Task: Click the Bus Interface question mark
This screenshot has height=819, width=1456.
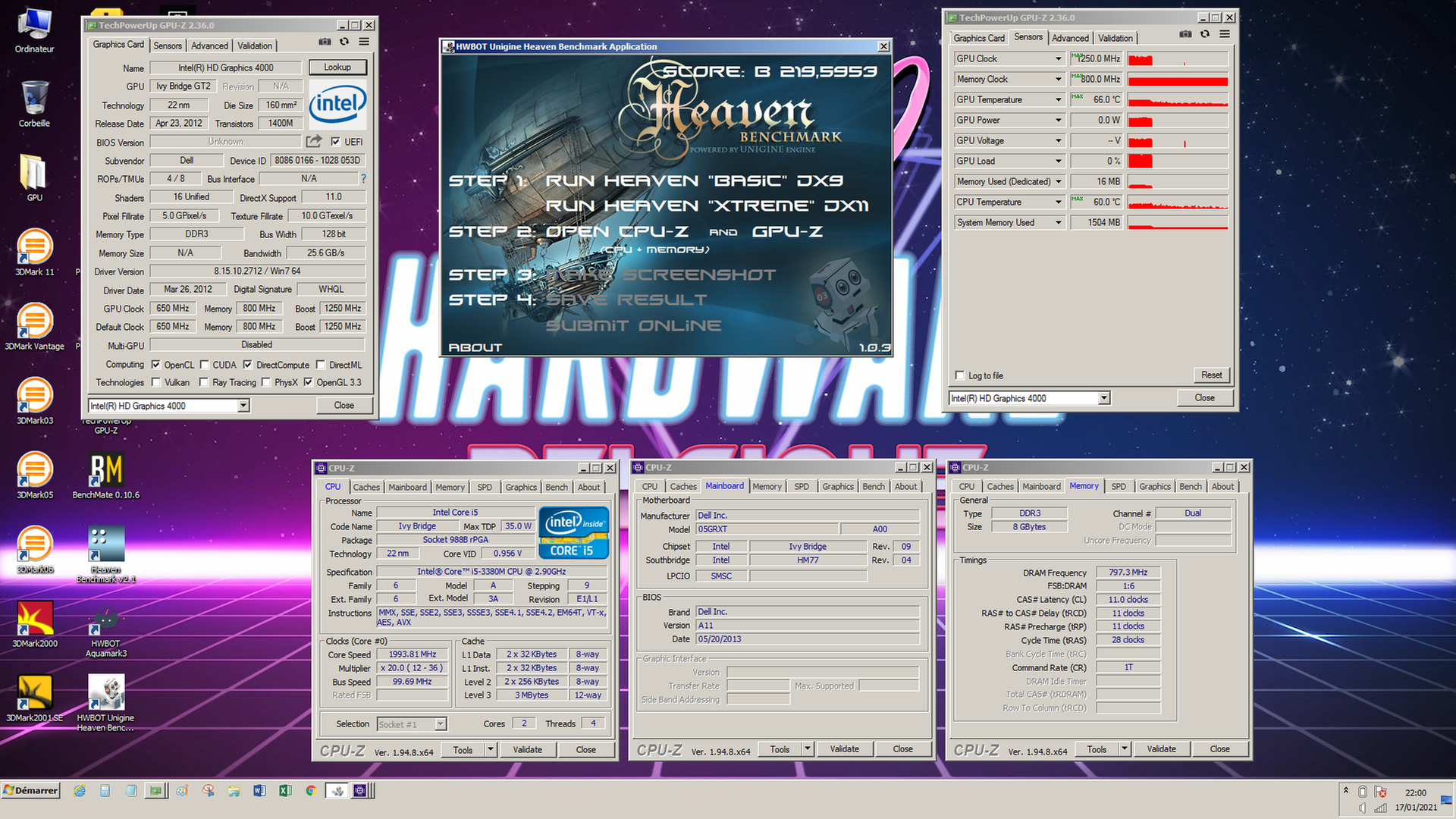Action: click(x=363, y=179)
